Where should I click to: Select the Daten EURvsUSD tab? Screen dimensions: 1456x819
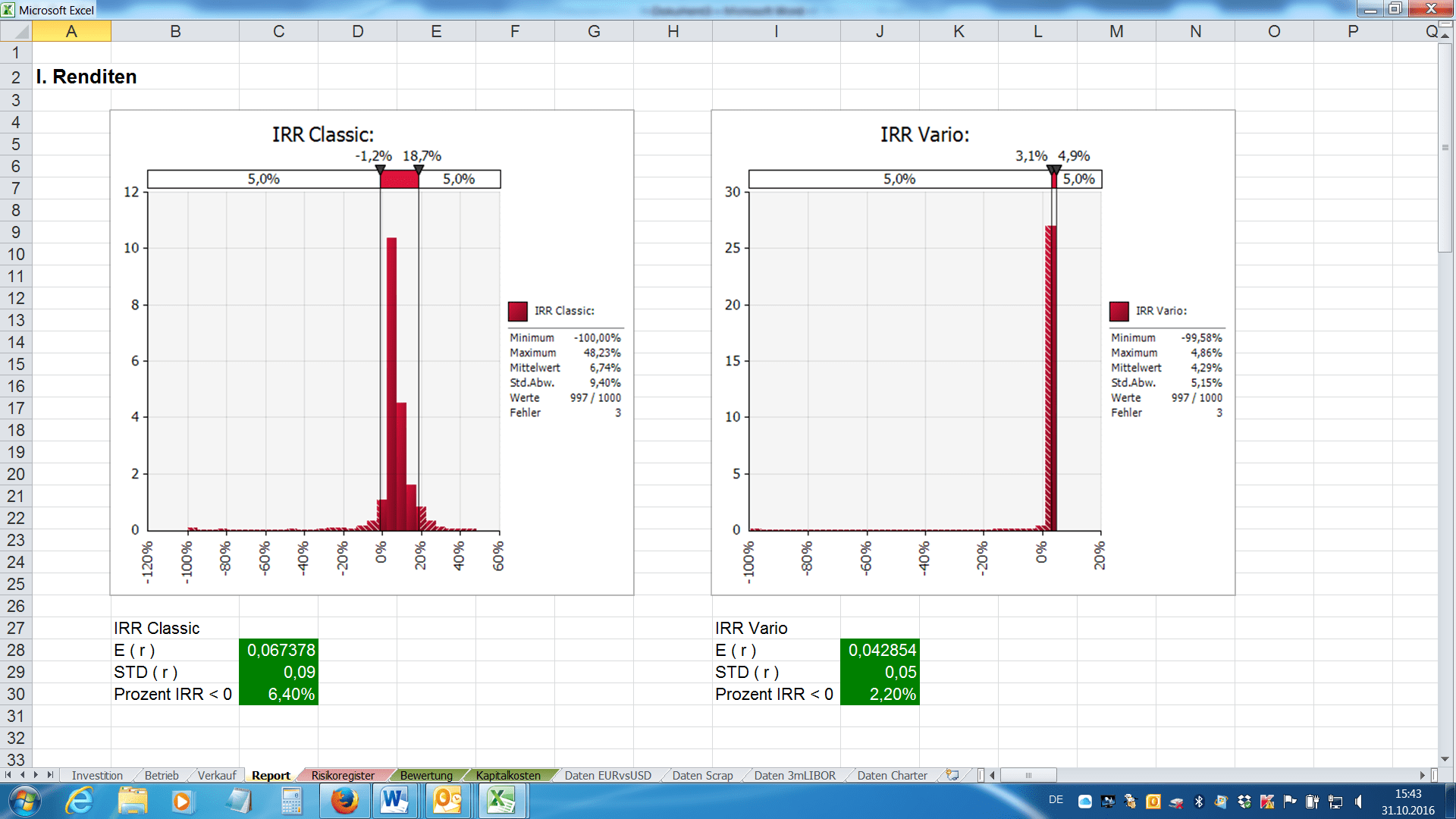[607, 775]
